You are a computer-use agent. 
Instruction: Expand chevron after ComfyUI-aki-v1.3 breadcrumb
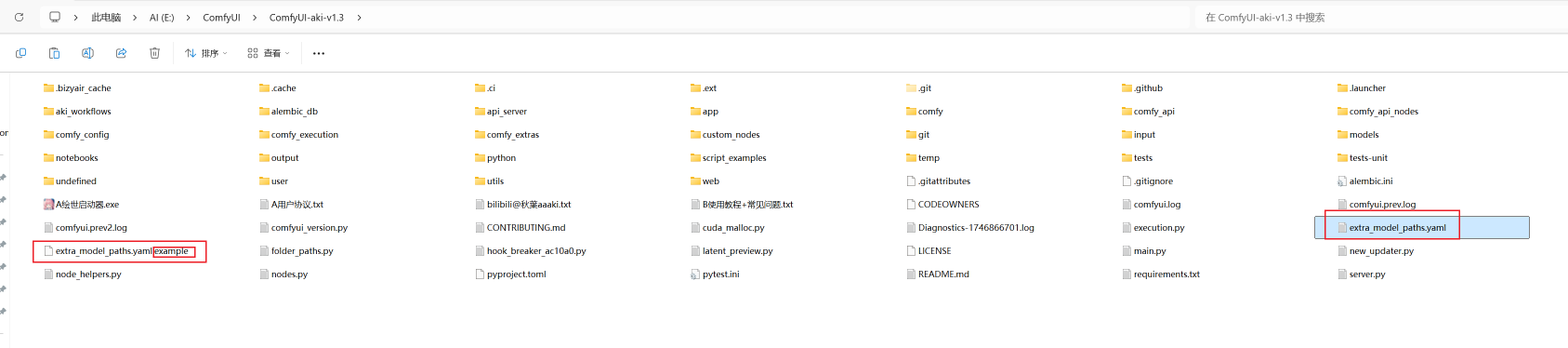click(x=359, y=17)
